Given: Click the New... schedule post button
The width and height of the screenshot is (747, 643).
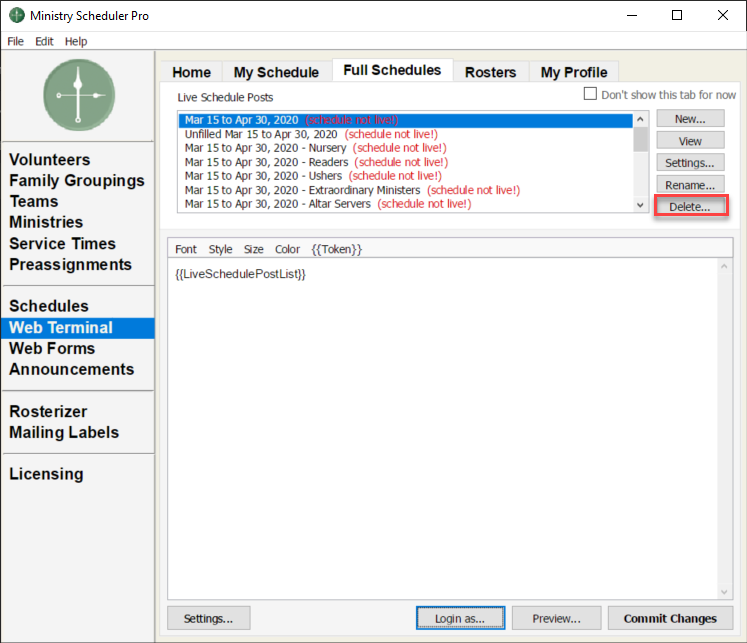Looking at the screenshot, I should tap(690, 119).
